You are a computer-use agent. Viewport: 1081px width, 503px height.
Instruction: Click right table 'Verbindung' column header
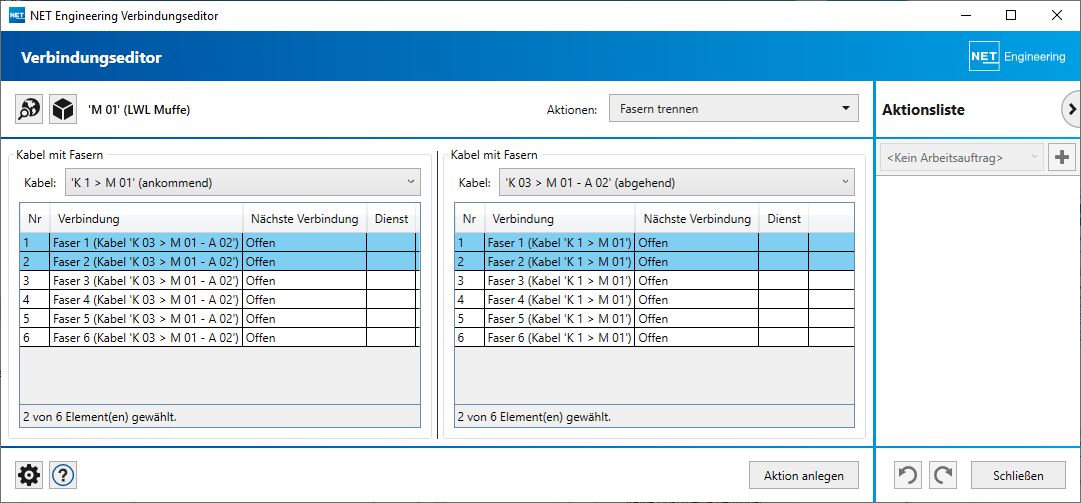pos(560,219)
